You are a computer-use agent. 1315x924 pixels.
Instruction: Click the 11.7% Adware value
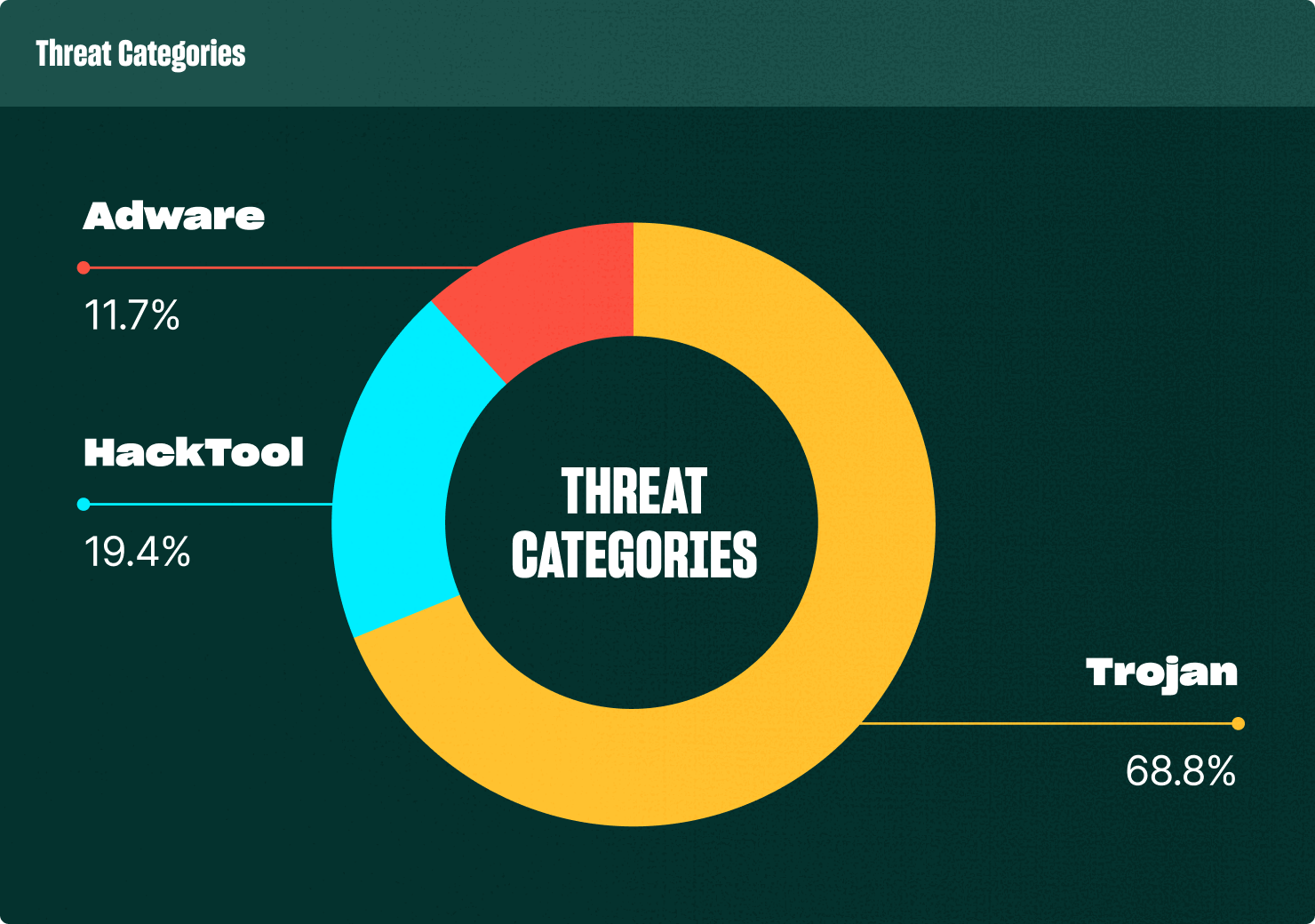click(131, 315)
